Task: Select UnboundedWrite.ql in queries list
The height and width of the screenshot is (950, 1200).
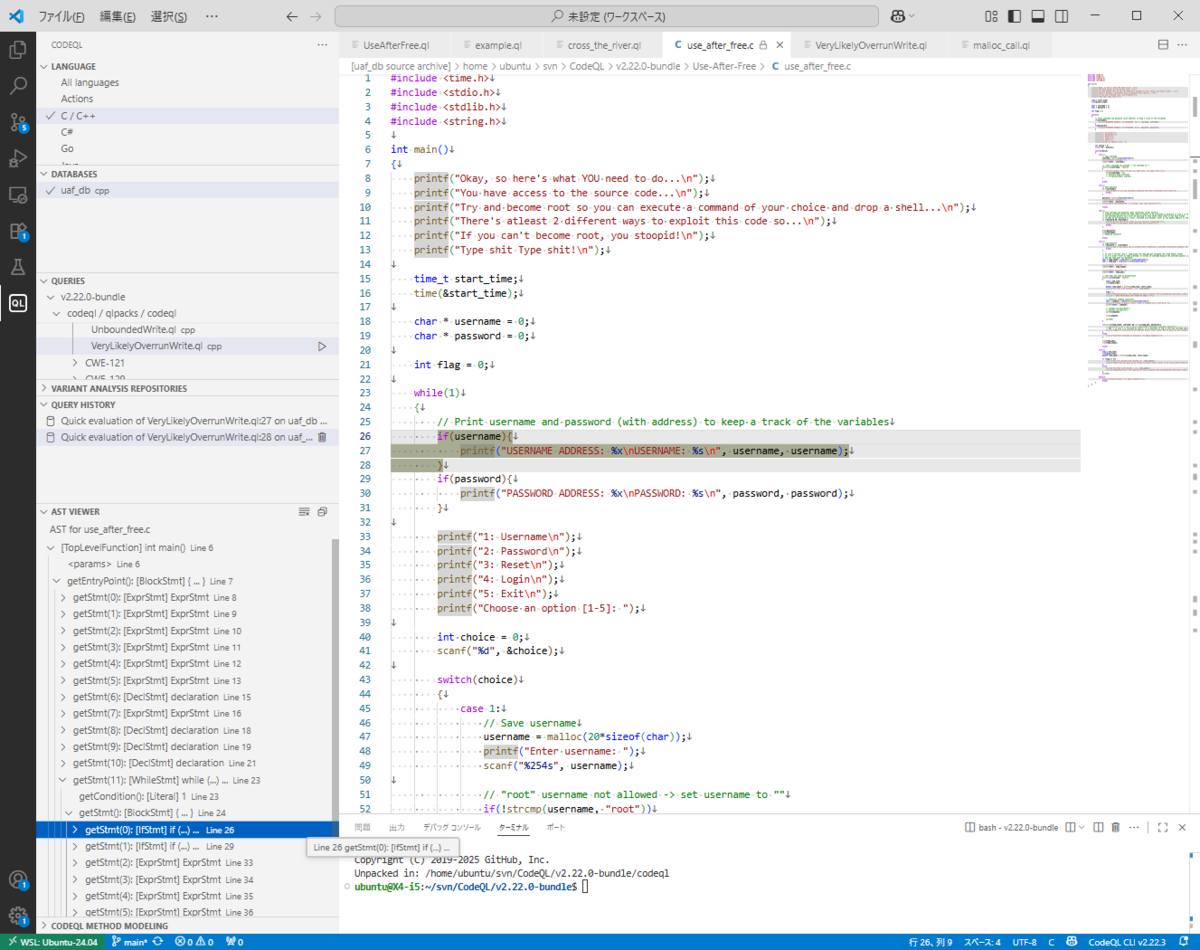Action: 188,329
